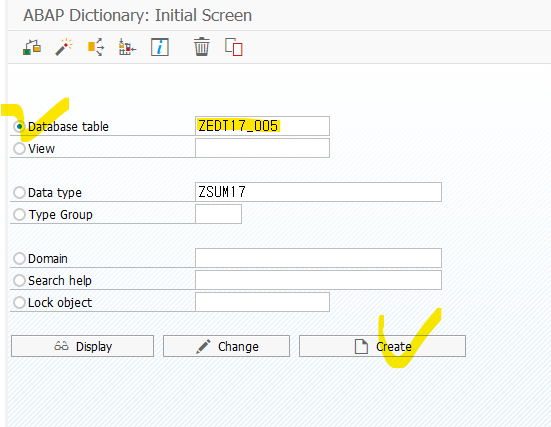Click the Copy objects icon
551x427 pixels.
[x=234, y=47]
